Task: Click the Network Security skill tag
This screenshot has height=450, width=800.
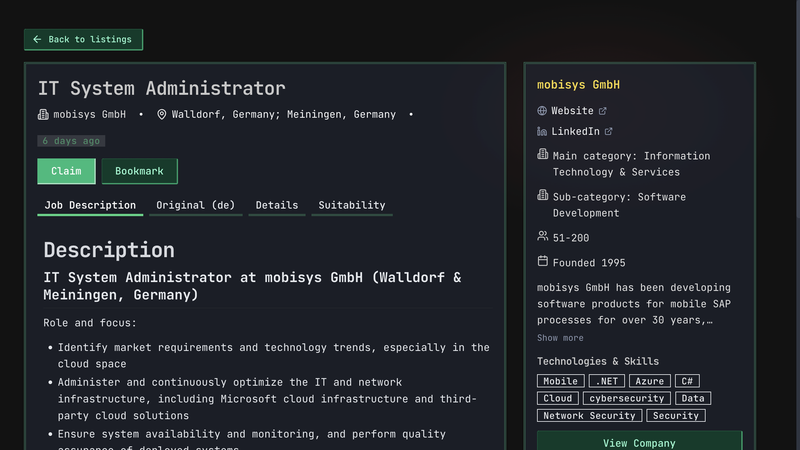Action: tap(589, 416)
